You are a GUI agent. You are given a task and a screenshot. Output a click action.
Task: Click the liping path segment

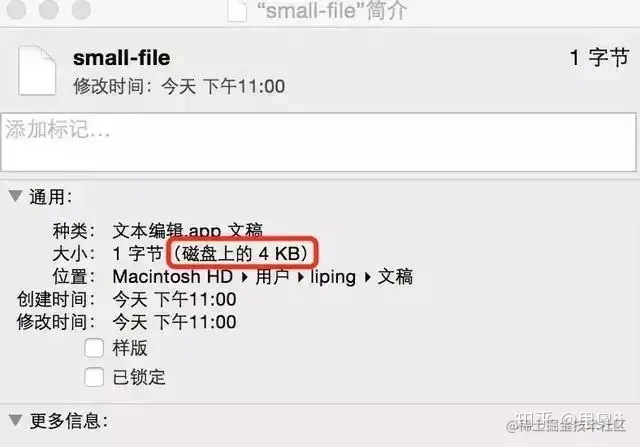point(333,278)
